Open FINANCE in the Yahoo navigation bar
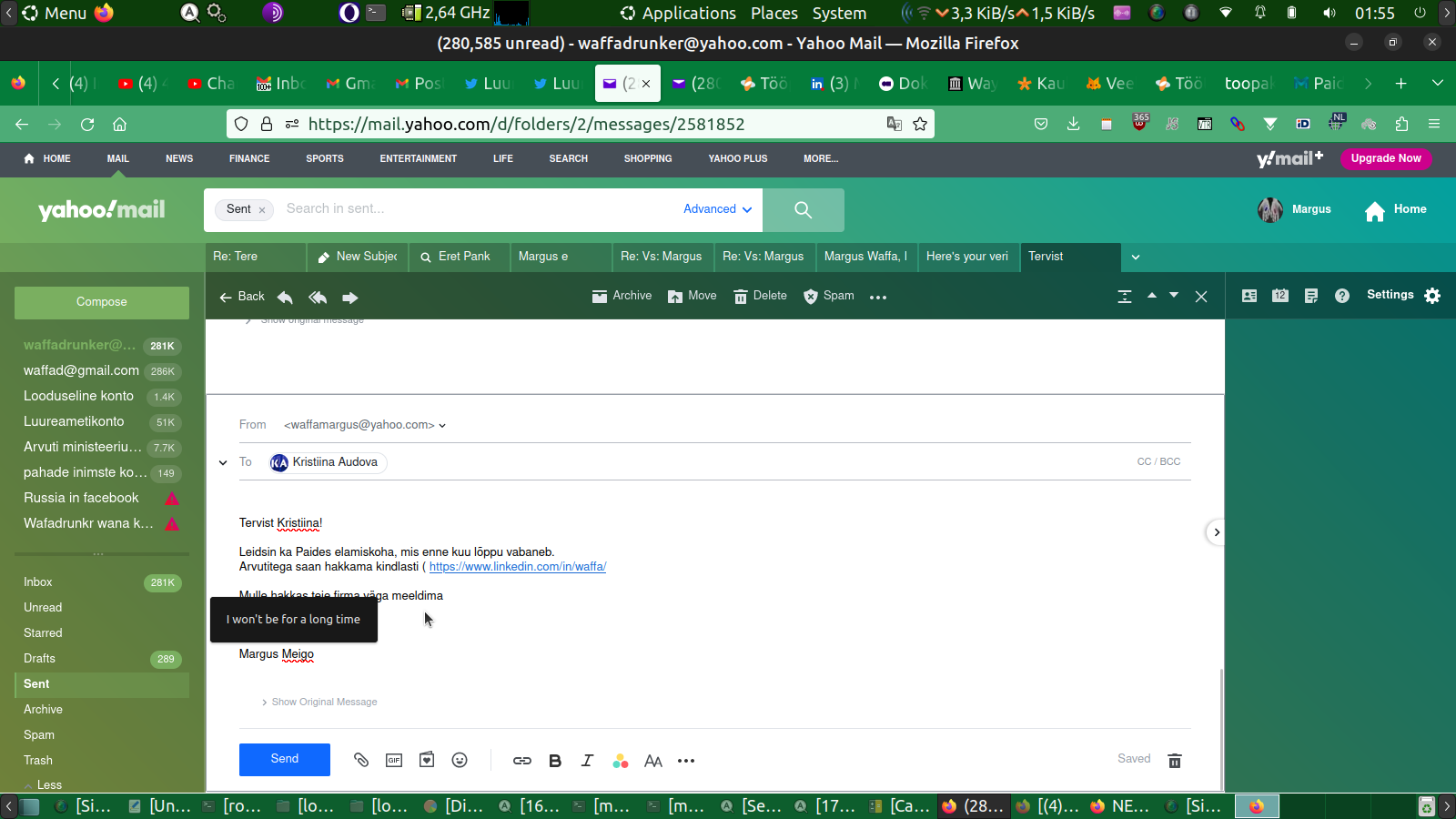This screenshot has width=1456, height=819. click(x=249, y=158)
